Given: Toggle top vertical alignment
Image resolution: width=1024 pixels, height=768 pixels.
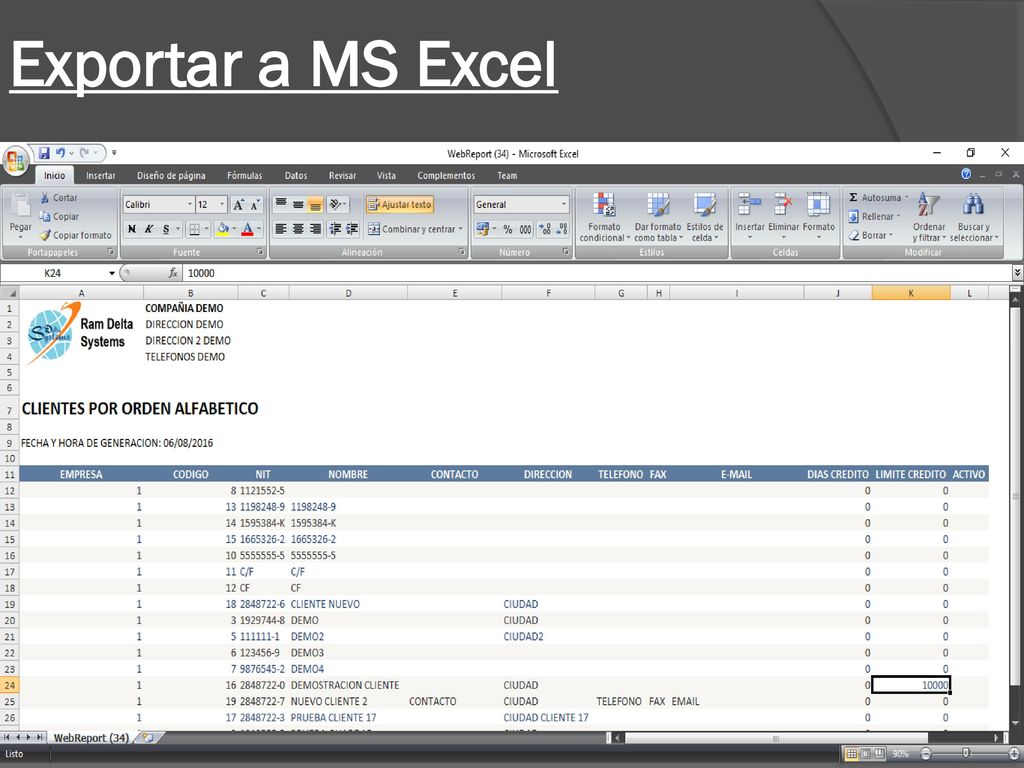Looking at the screenshot, I should coord(281,204).
